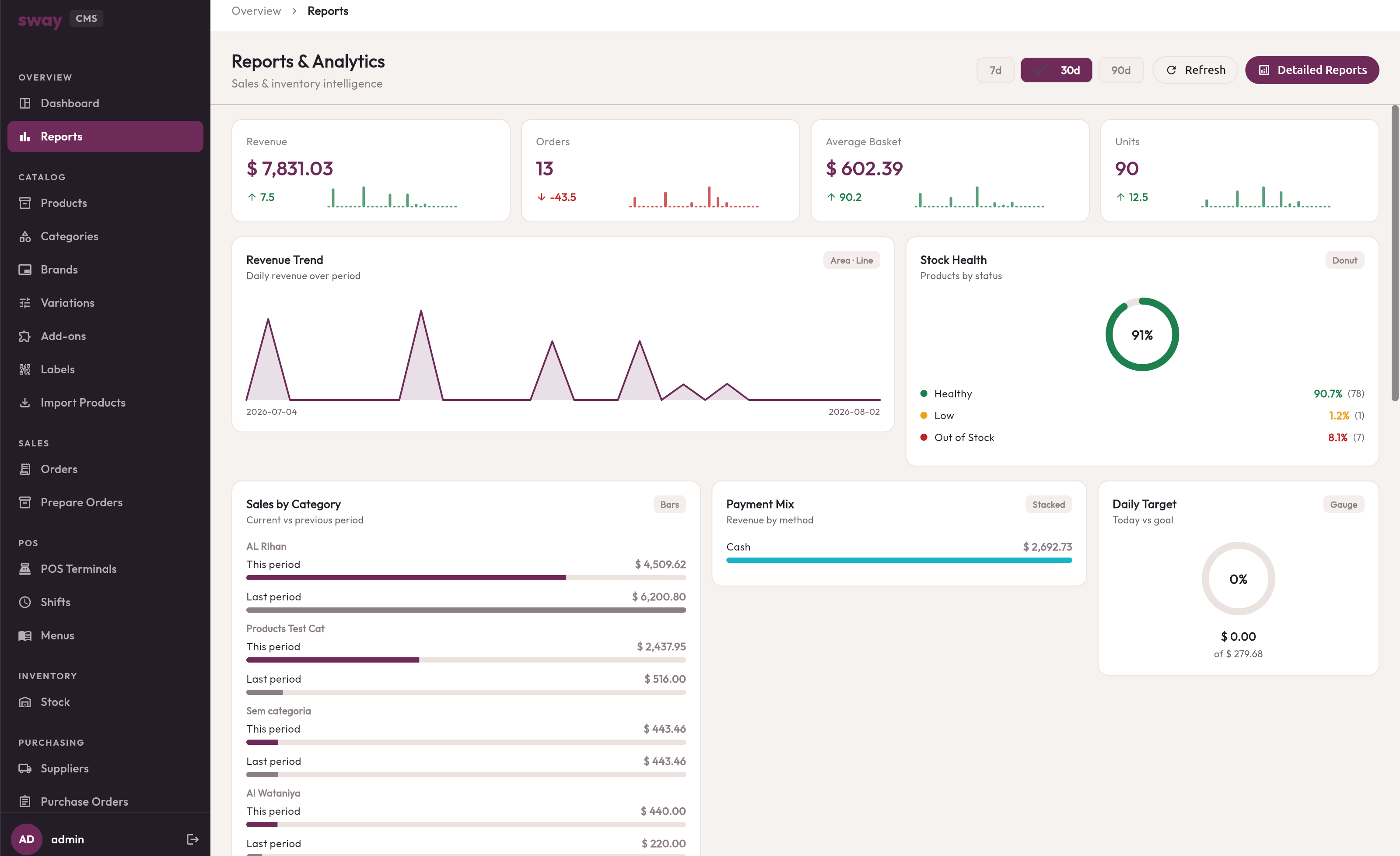Click the Add-ons puzzle piece icon
This screenshot has height=856, width=1400.
point(25,336)
